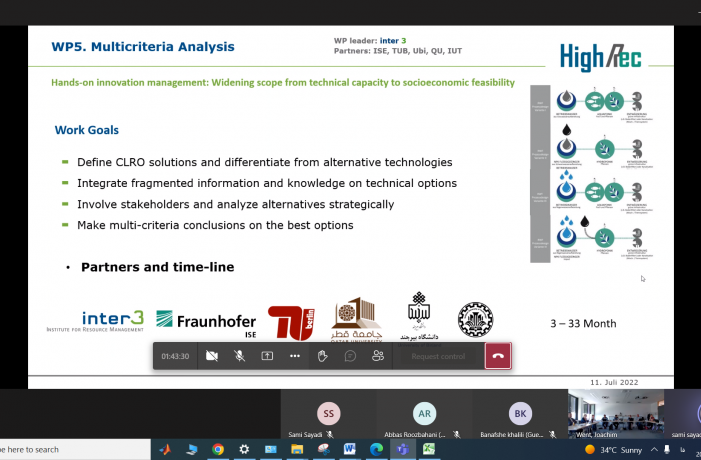The image size is (701, 460).
Task: Raise your hand in the meeting
Action: [x=322, y=356]
